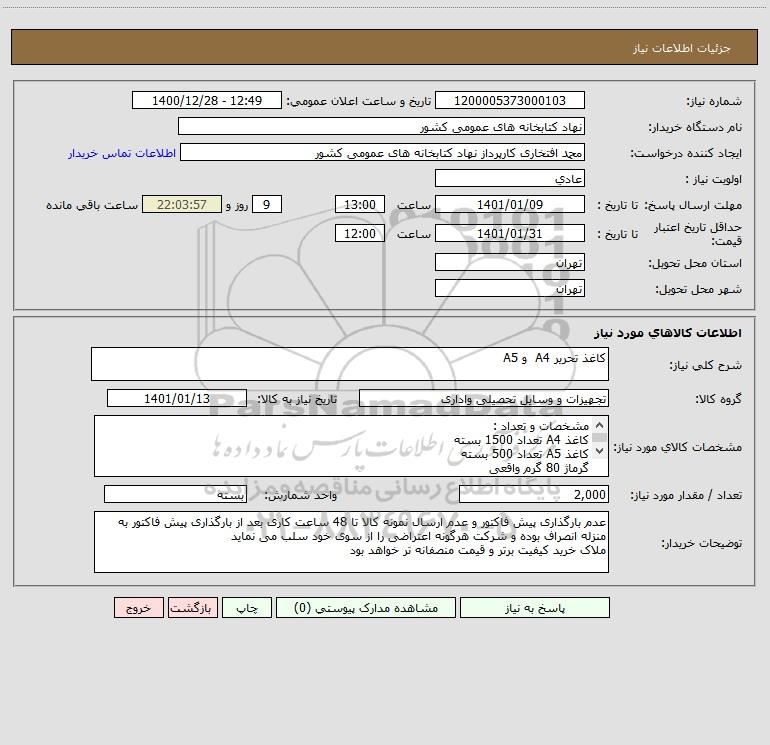
Task: Click the چاپ print button
Action: point(247,608)
